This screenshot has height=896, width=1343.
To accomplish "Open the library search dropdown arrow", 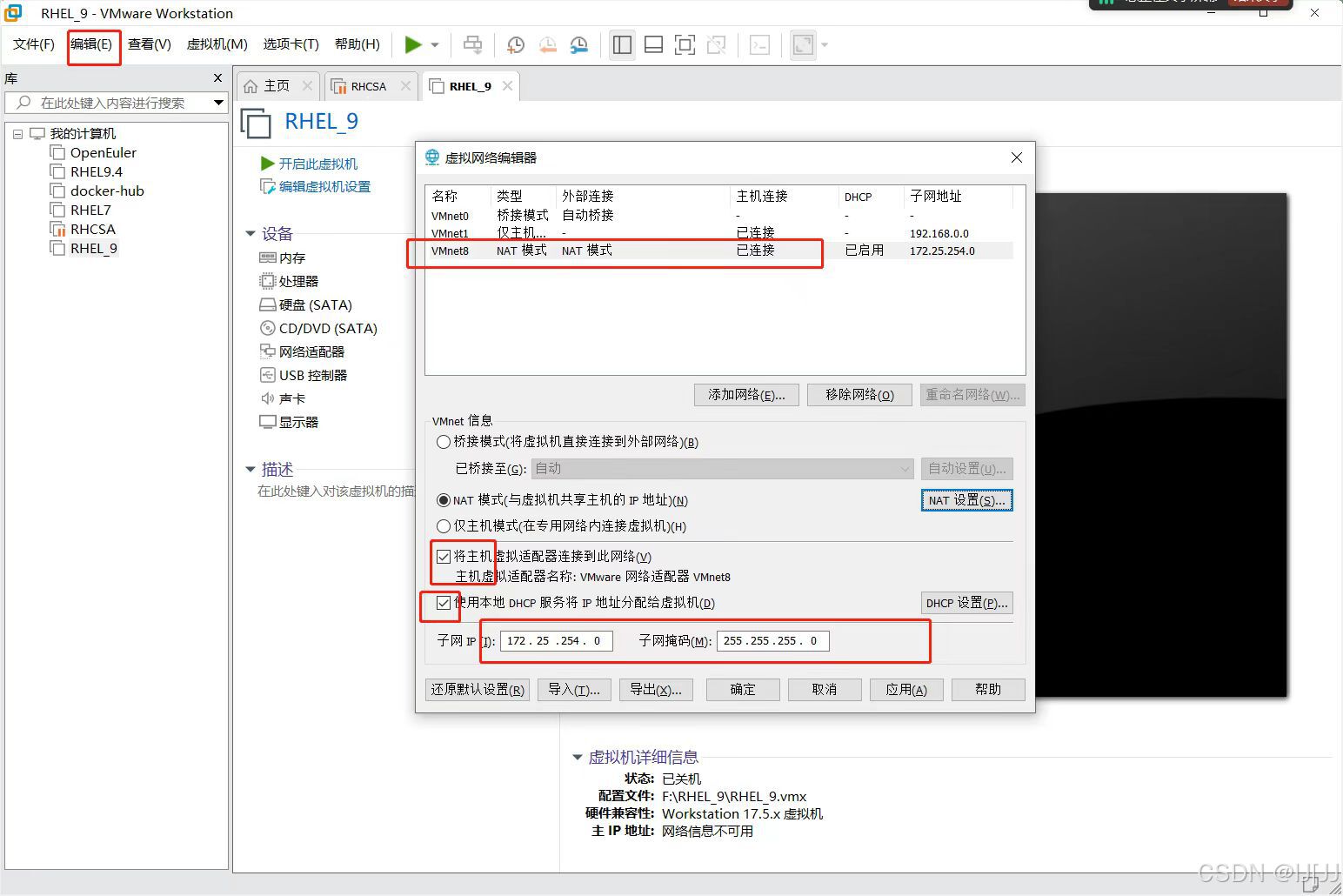I will (x=219, y=103).
